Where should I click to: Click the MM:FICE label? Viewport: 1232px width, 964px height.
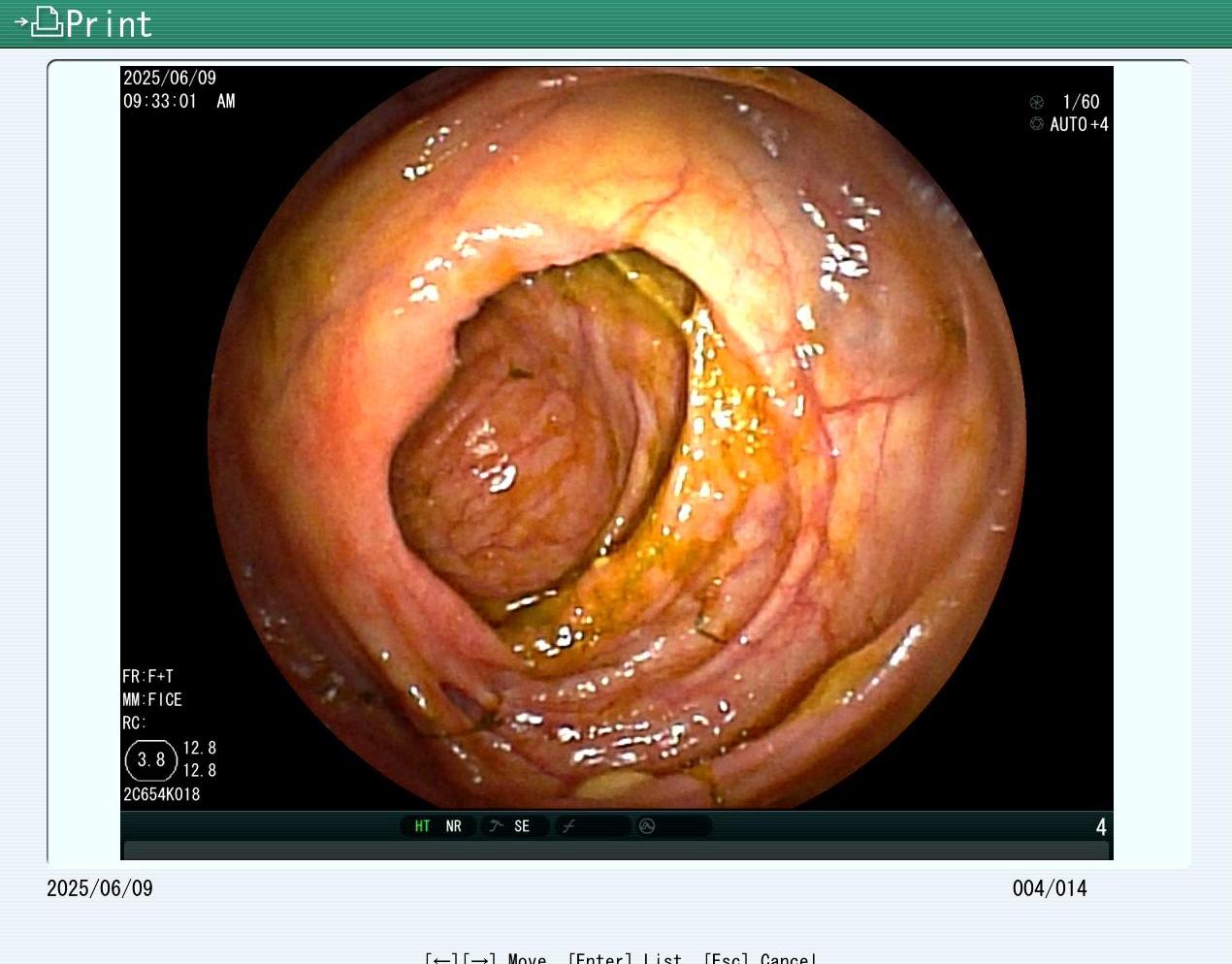pos(152,699)
